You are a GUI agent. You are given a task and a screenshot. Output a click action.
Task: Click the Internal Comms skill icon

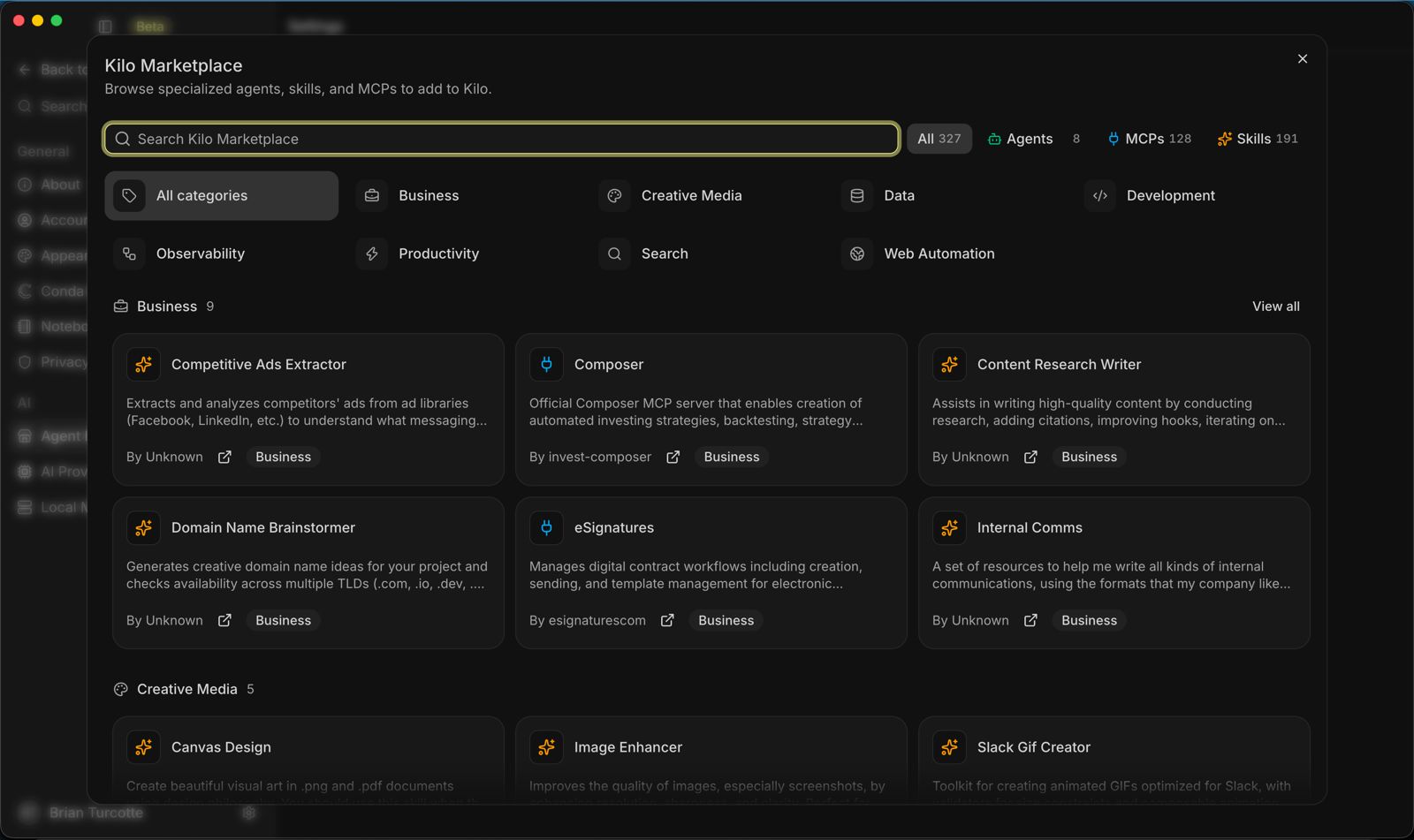949,527
